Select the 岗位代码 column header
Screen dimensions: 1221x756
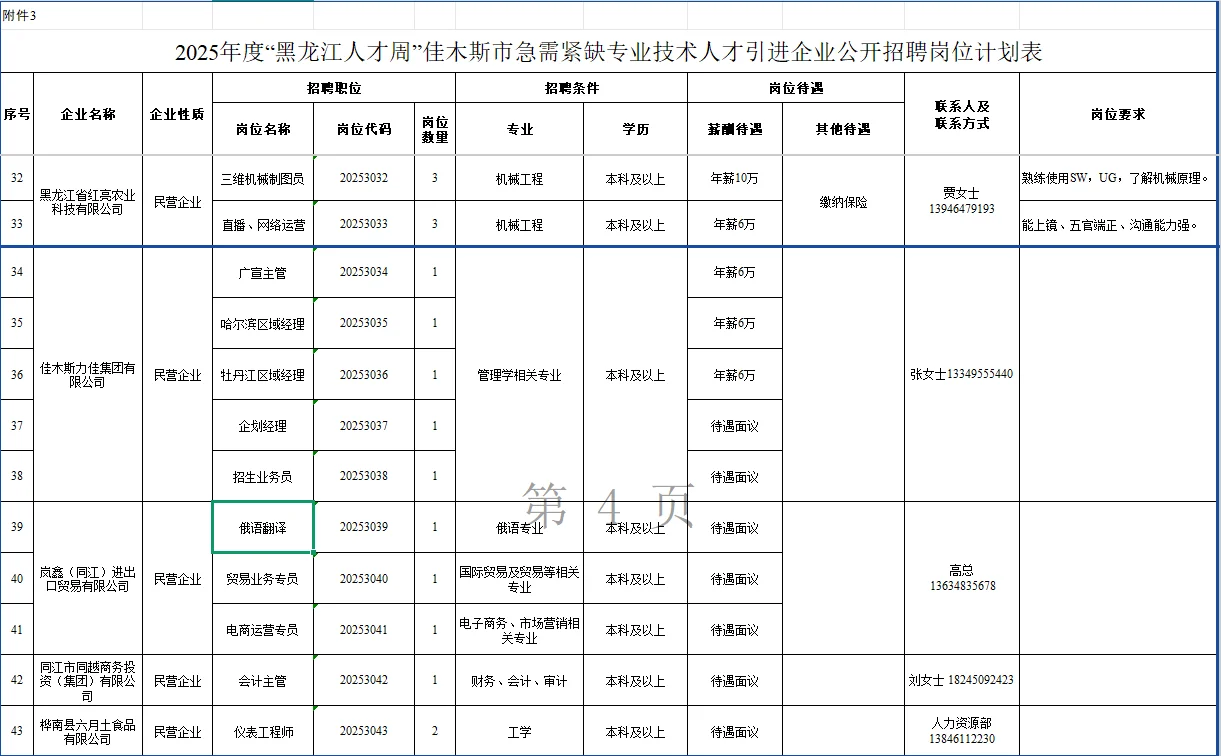(x=364, y=129)
